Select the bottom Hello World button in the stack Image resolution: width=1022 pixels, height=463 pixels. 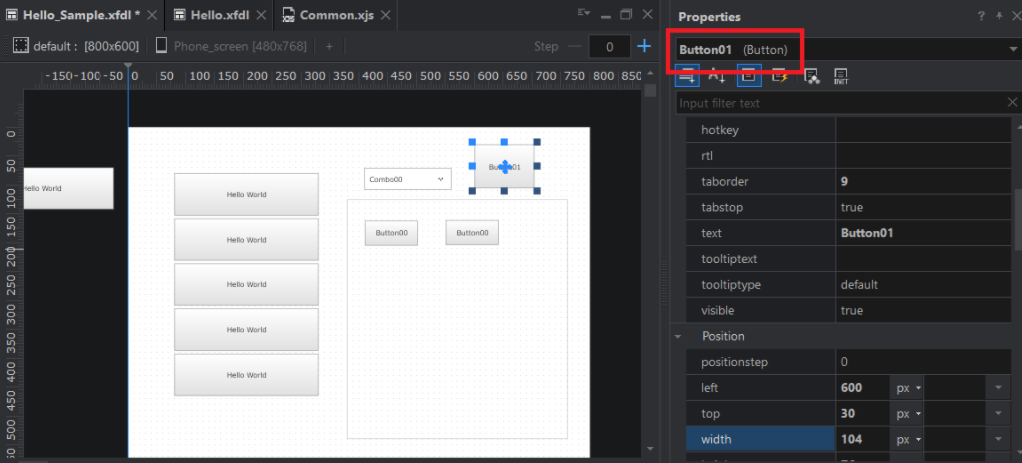click(246, 375)
